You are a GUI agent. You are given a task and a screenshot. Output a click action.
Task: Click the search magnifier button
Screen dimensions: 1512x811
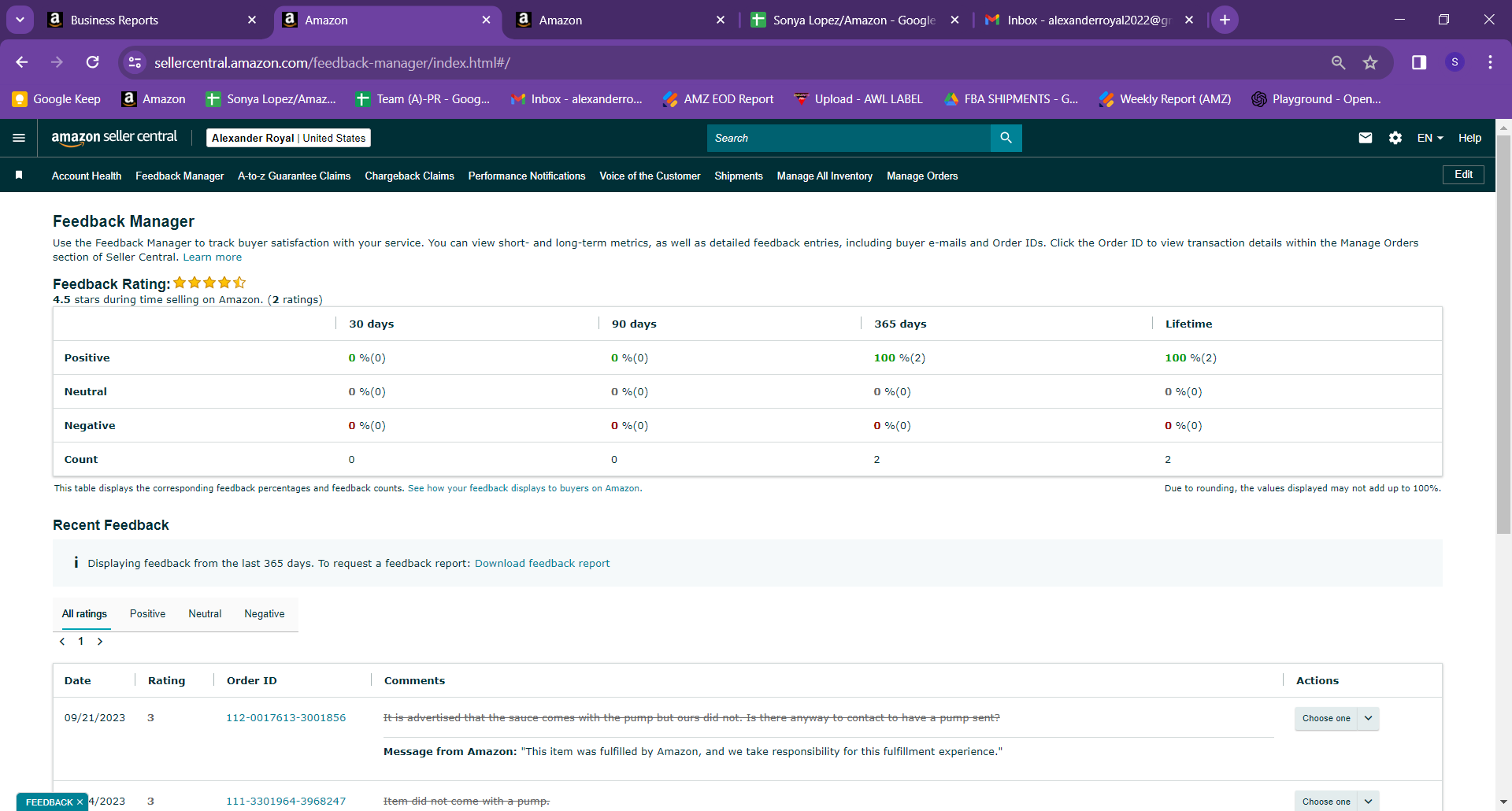coord(1006,138)
